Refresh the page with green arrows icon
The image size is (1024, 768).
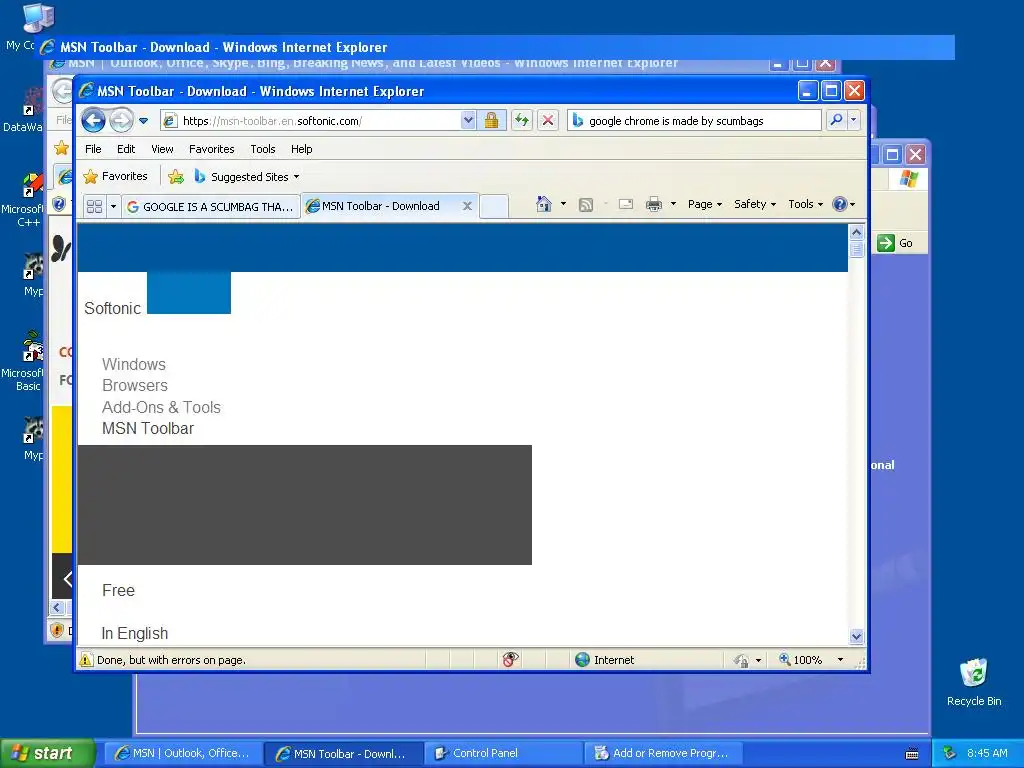tap(521, 121)
